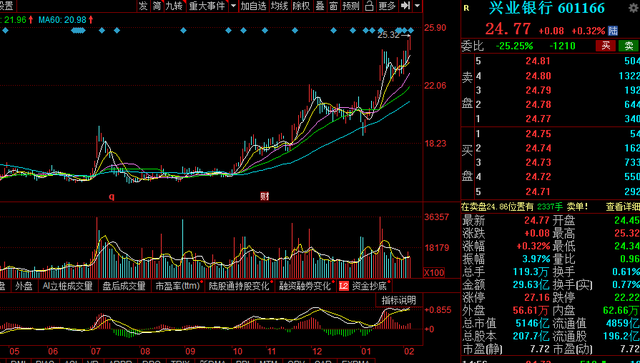Open the 查看详细 details link
Screen dimensions: 640x363
[622, 207]
